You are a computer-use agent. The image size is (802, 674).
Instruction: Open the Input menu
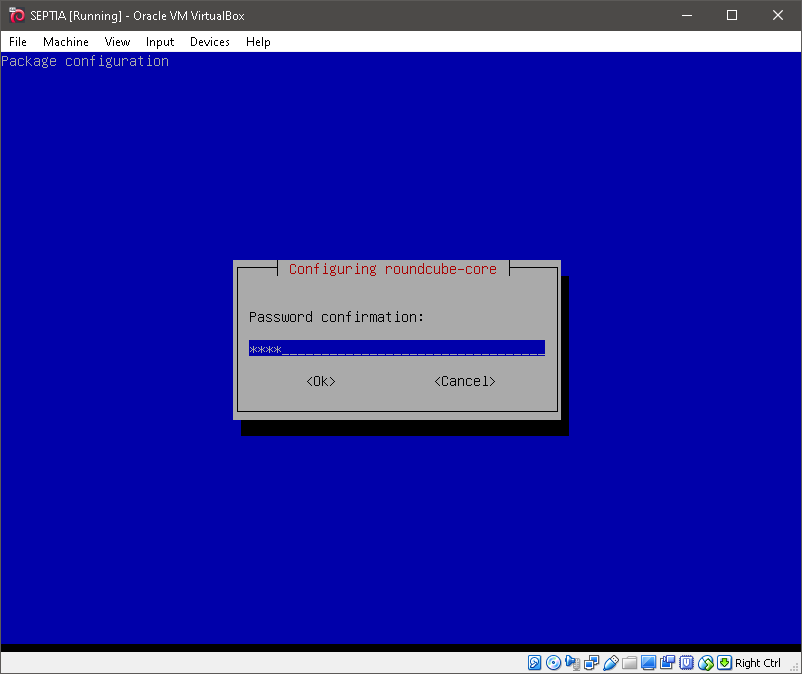(160, 42)
